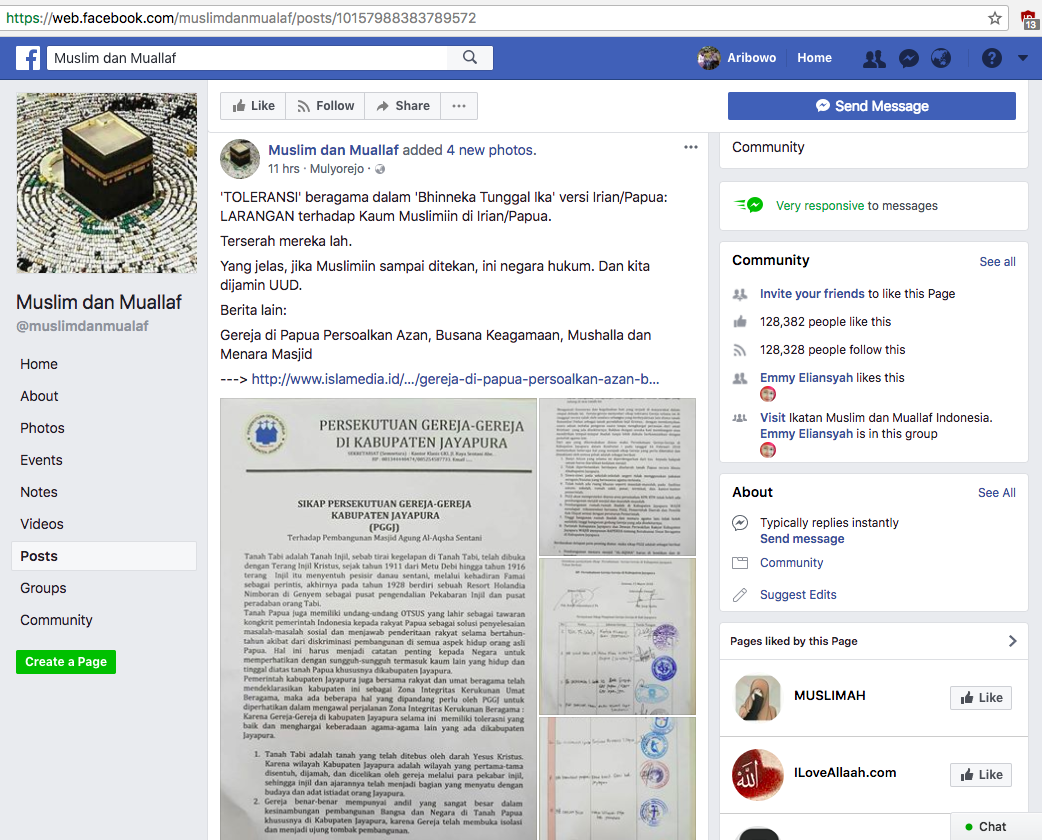Viewport: 1042px width, 840px height.
Task: Open the Notifications globe icon
Action: (941, 58)
